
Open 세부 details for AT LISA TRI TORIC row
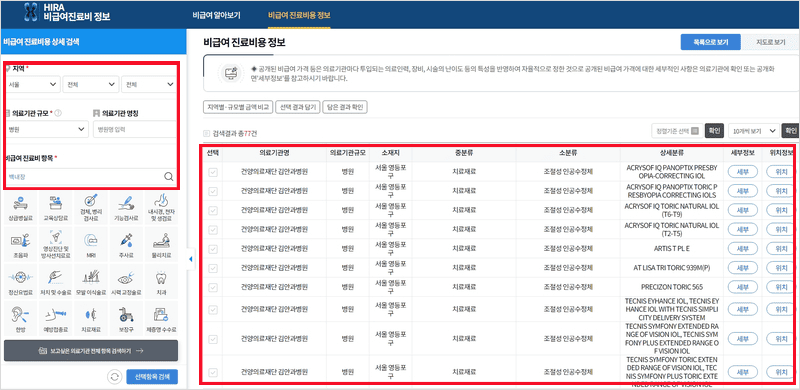pyautogui.click(x=742, y=268)
